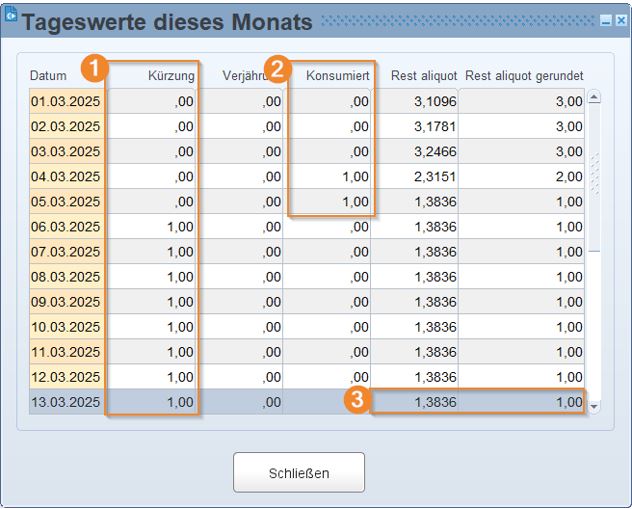Click the Rest aliquot value 3,2466

click(414, 152)
